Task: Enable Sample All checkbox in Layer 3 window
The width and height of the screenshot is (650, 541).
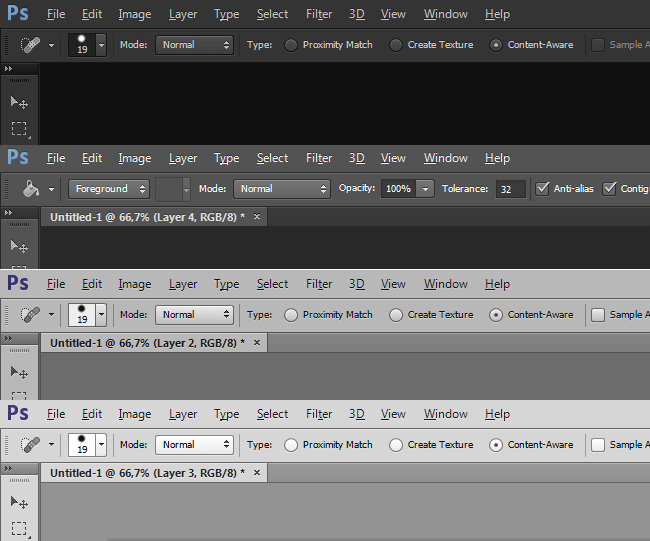Action: point(598,445)
